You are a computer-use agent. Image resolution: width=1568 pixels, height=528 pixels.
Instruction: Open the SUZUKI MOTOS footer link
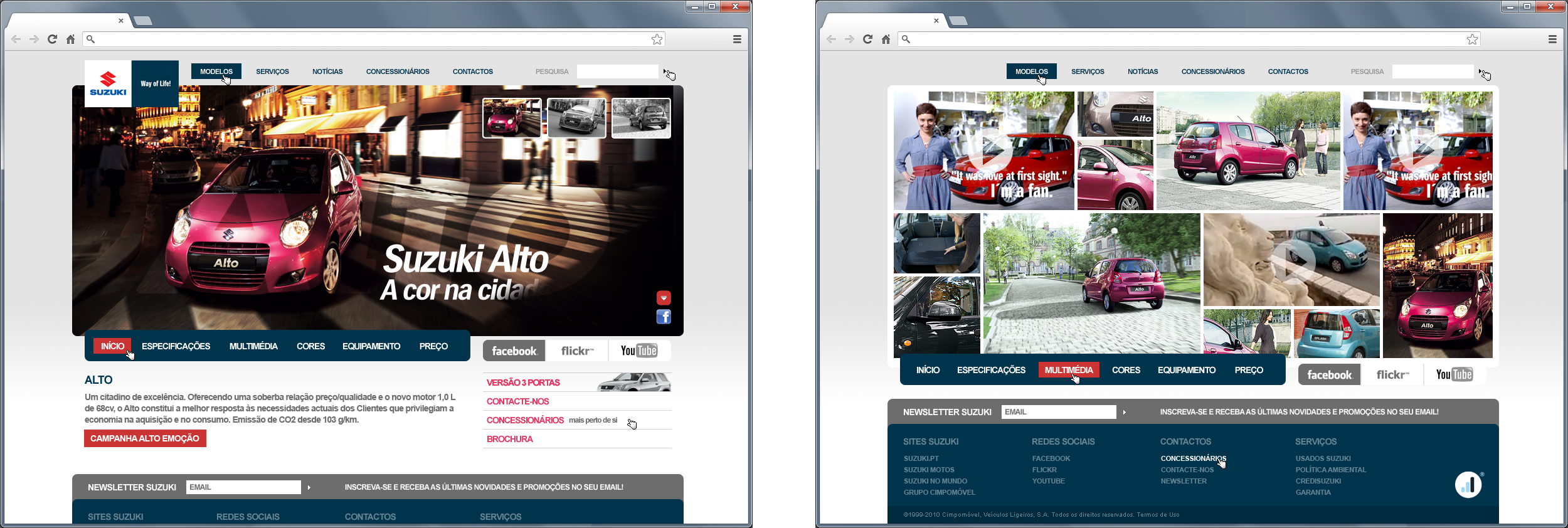[928, 470]
